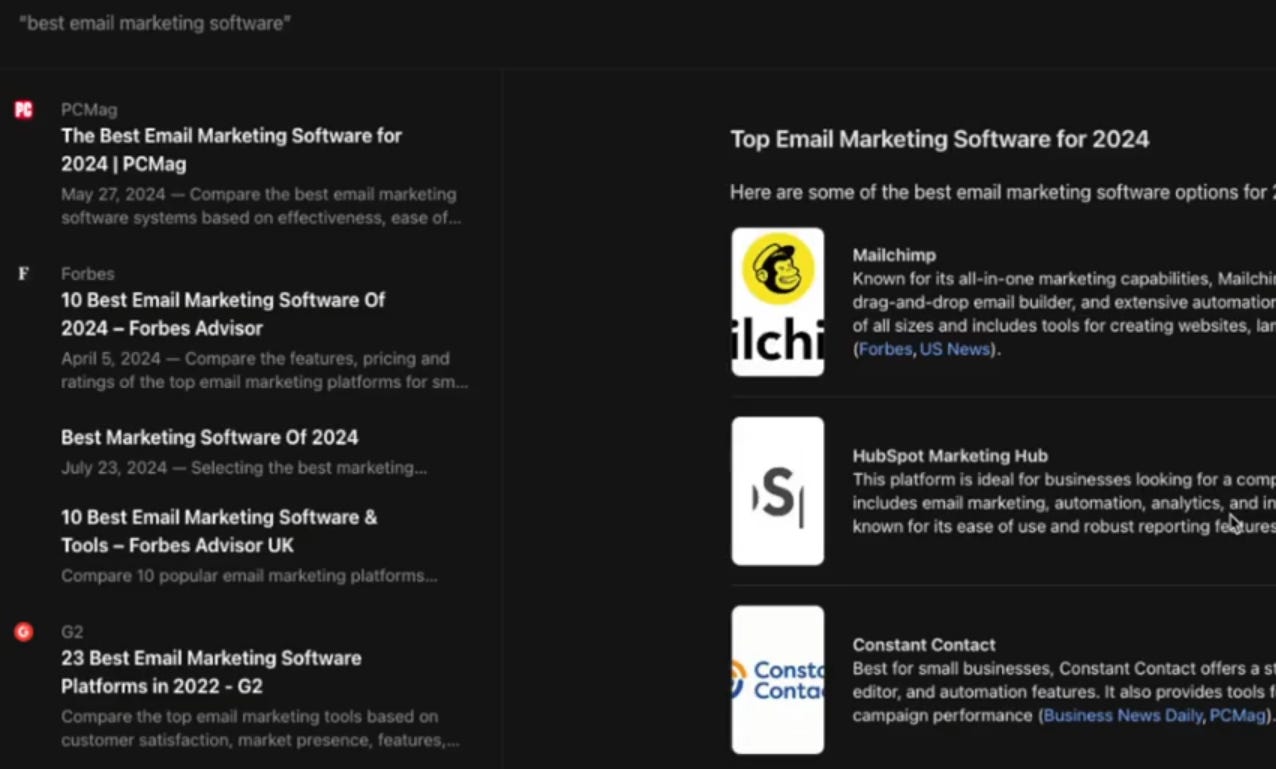Click 'Top Email Marketing Software for 2024' heading
Viewport: 1276px width, 769px height.
pos(940,139)
